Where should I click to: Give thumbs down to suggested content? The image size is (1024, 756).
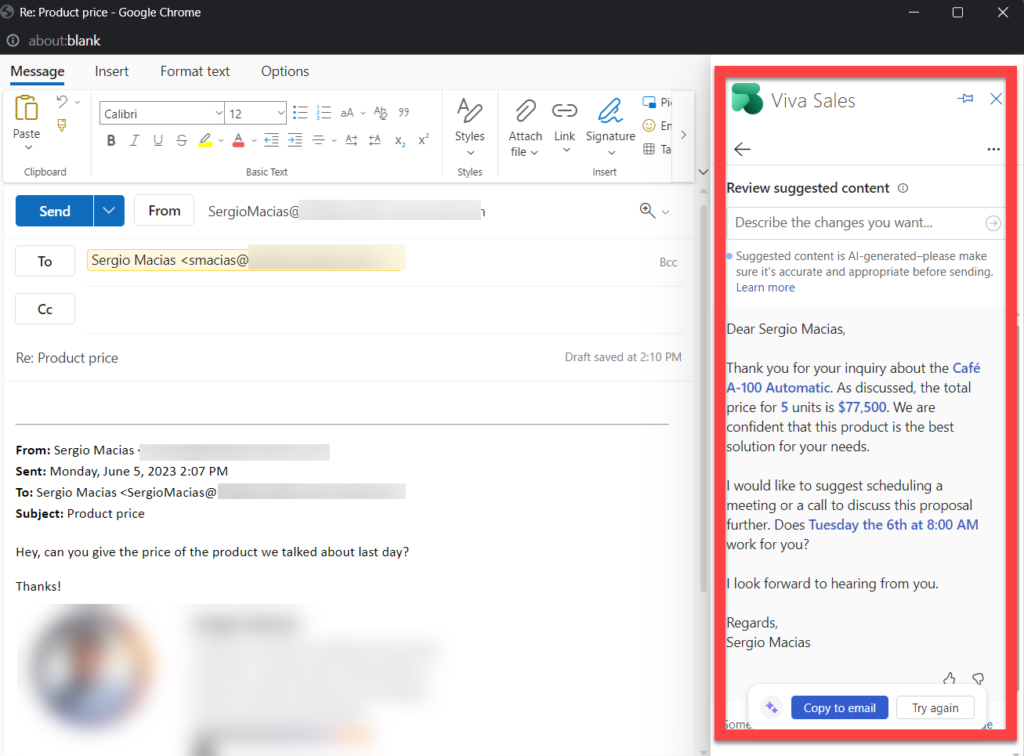pos(978,679)
